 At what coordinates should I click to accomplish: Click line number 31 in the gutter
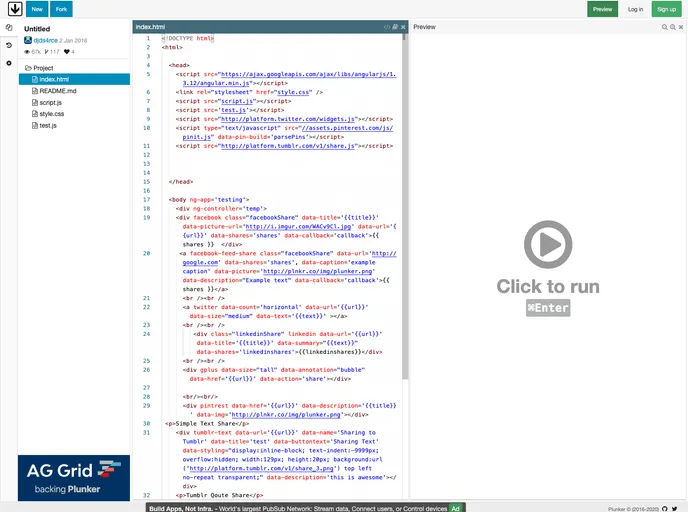click(x=147, y=433)
